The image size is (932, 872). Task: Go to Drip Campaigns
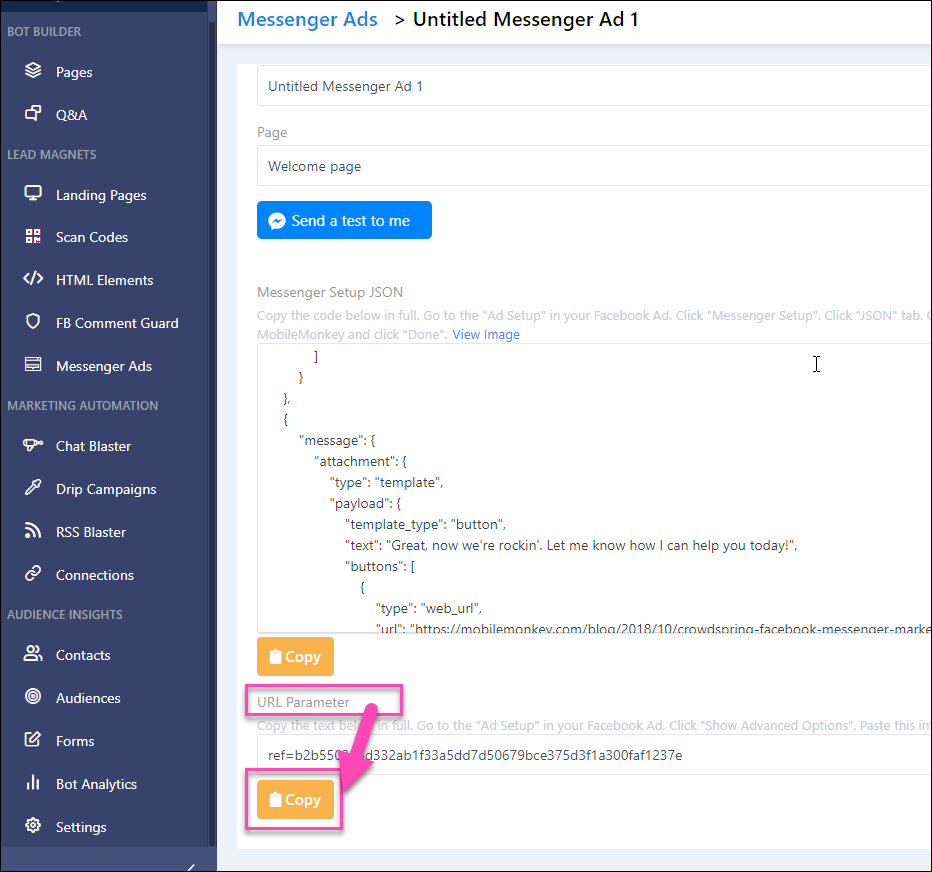click(106, 489)
